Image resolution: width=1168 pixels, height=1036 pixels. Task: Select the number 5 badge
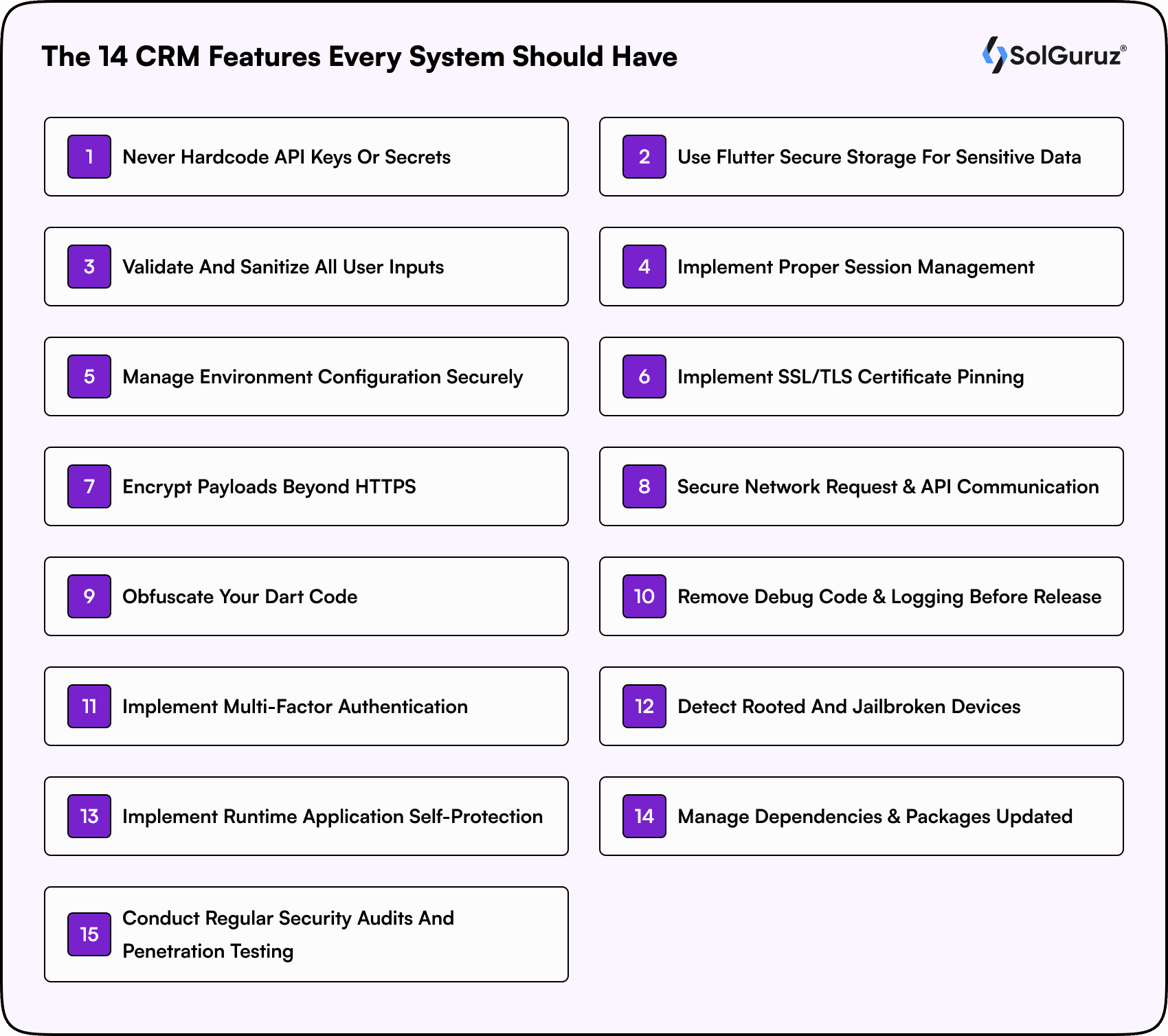[89, 376]
